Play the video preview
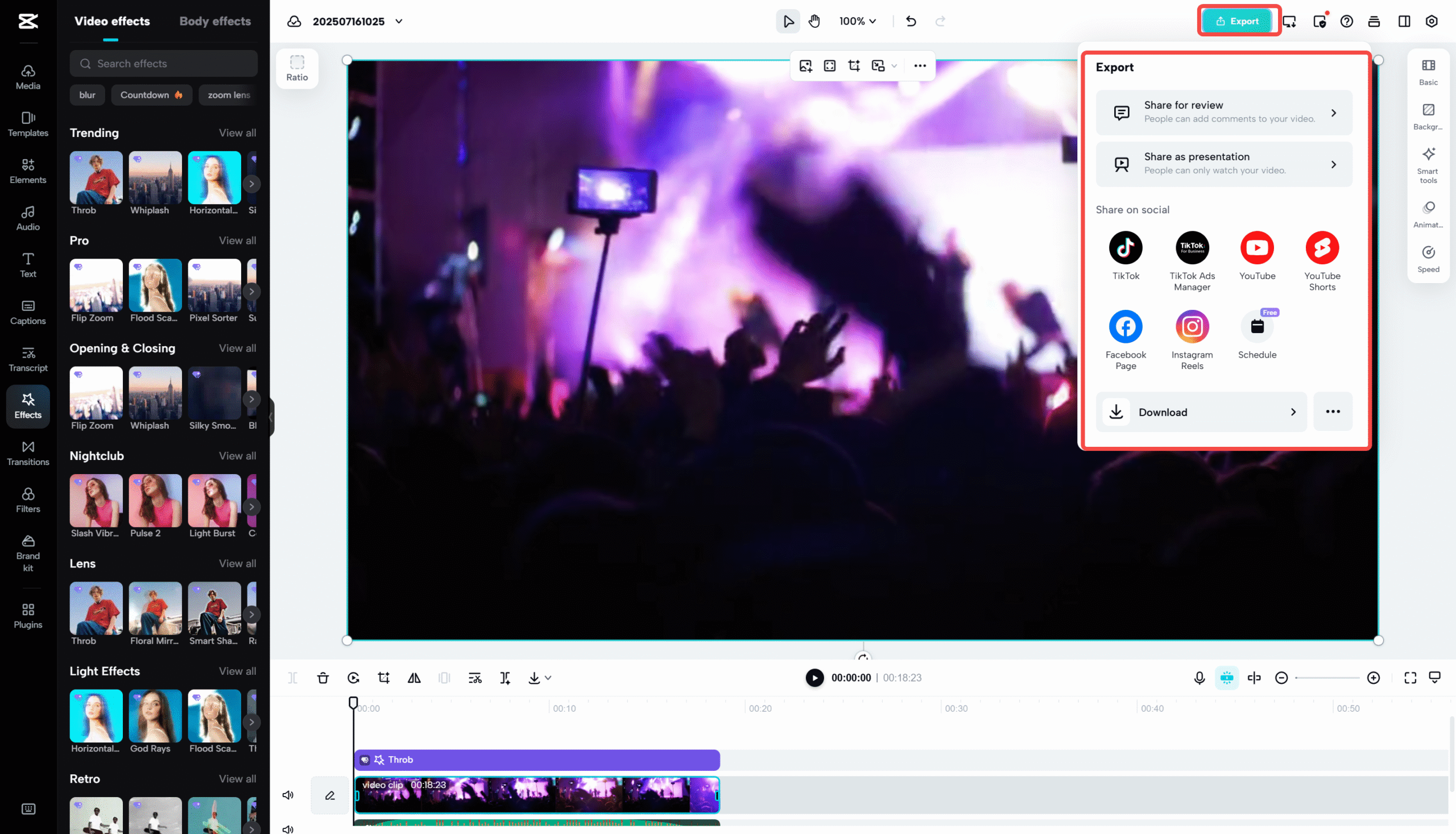Screen dimensions: 1456x834 [814, 678]
